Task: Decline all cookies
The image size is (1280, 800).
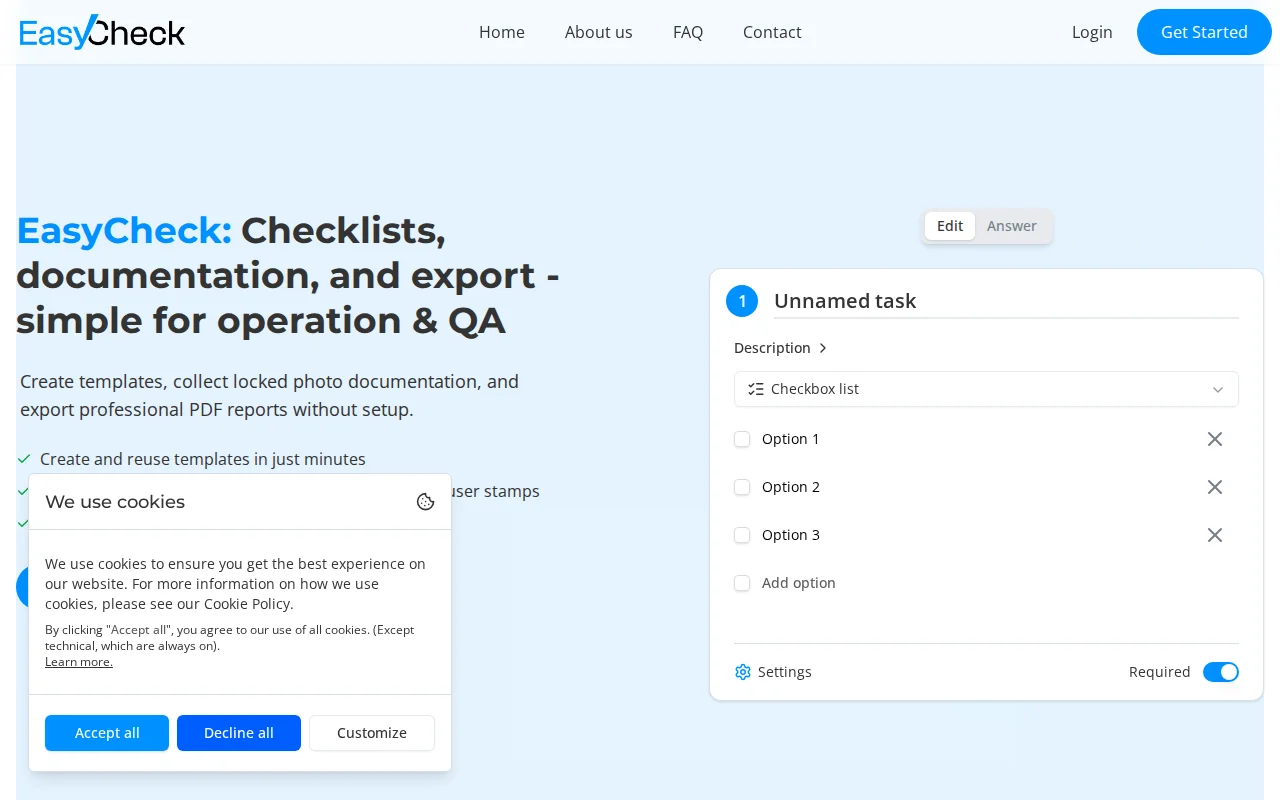Action: (x=239, y=733)
